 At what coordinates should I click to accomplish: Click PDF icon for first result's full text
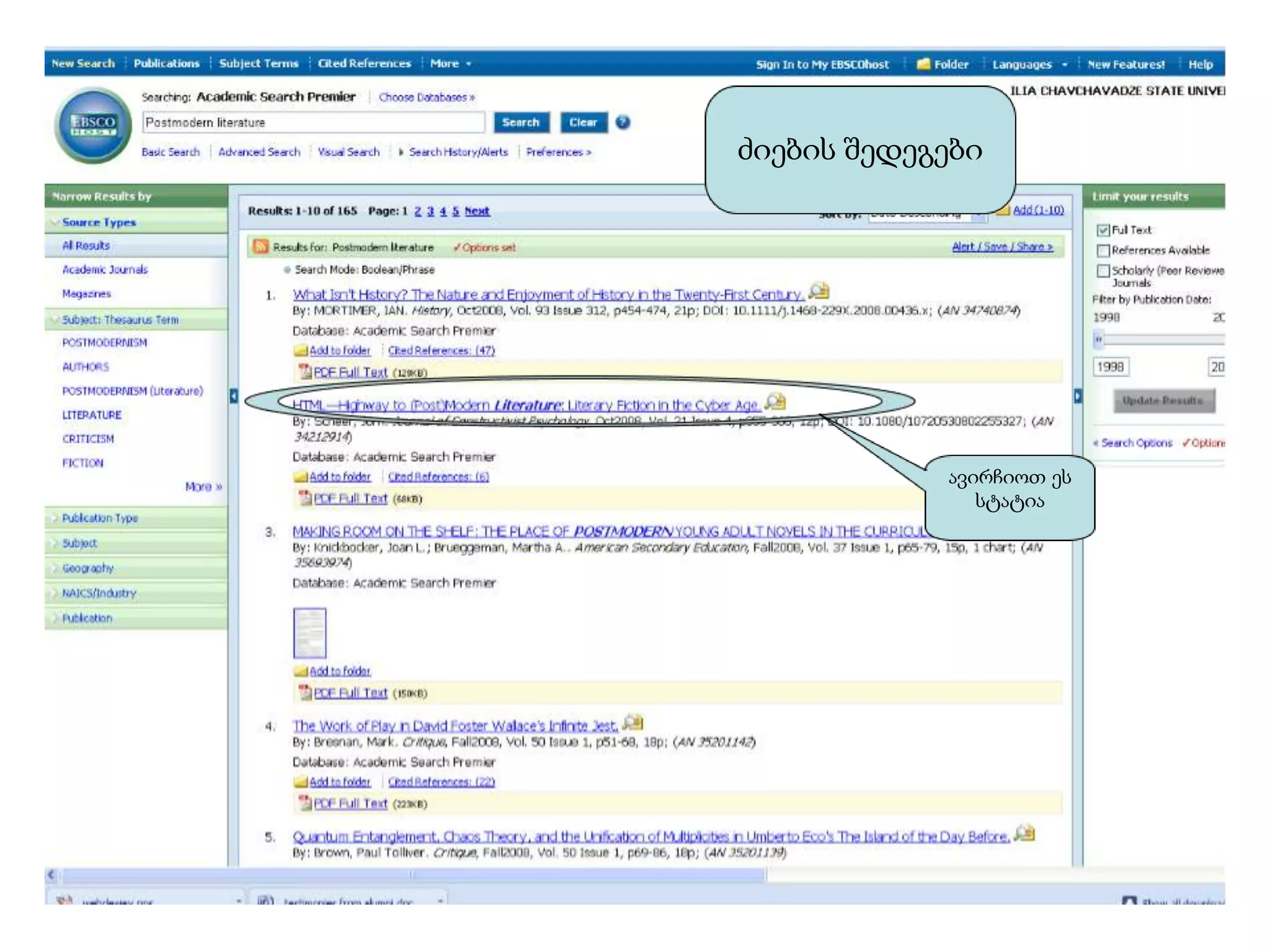304,372
